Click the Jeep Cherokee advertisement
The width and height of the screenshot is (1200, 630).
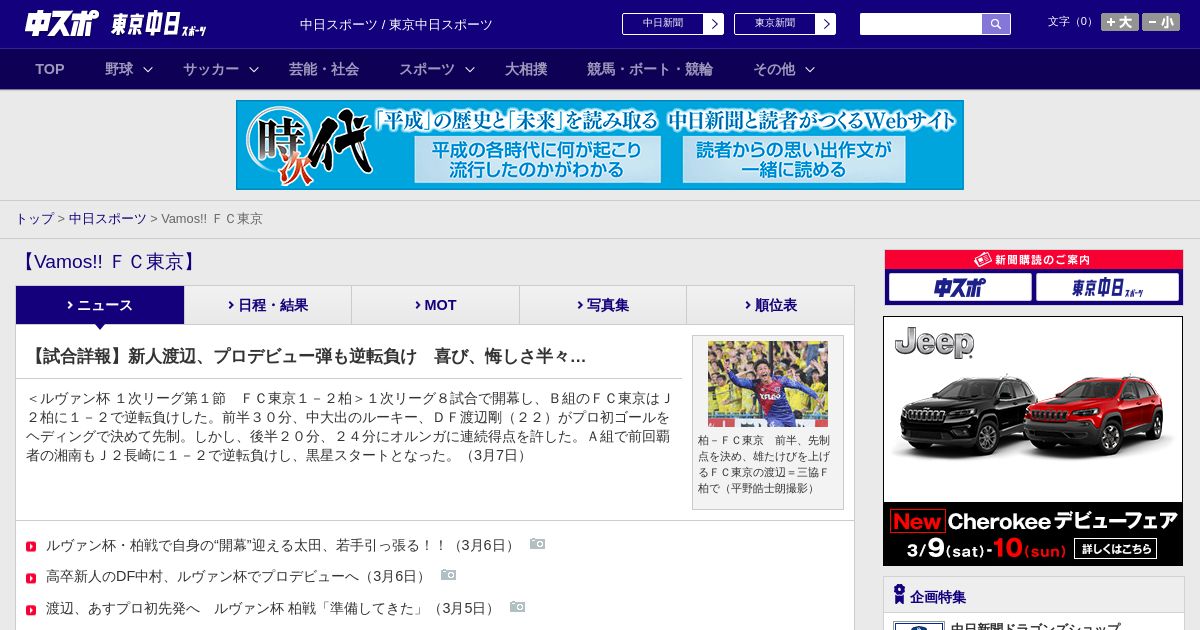pyautogui.click(x=1033, y=441)
